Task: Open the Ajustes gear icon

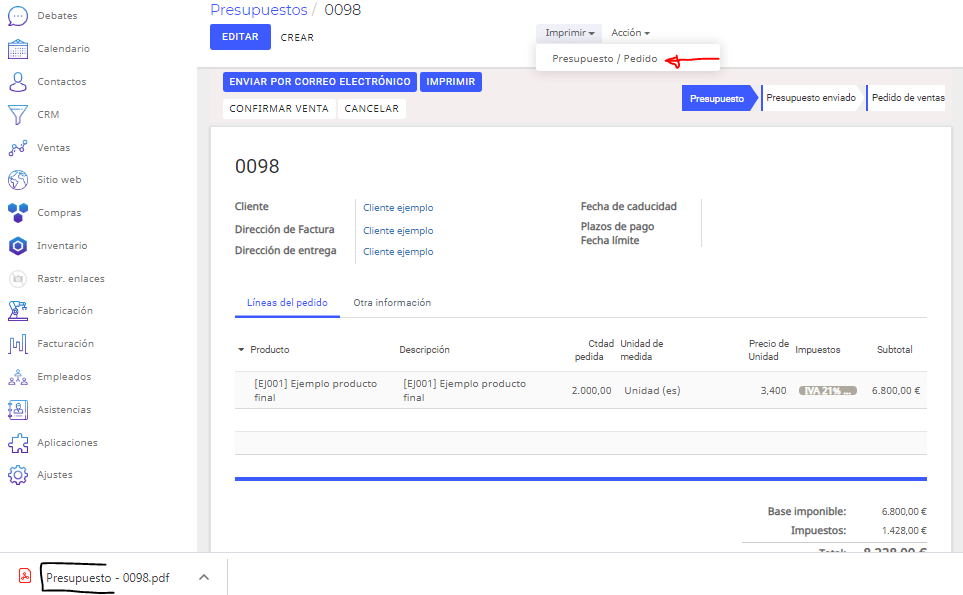Action: 18,475
